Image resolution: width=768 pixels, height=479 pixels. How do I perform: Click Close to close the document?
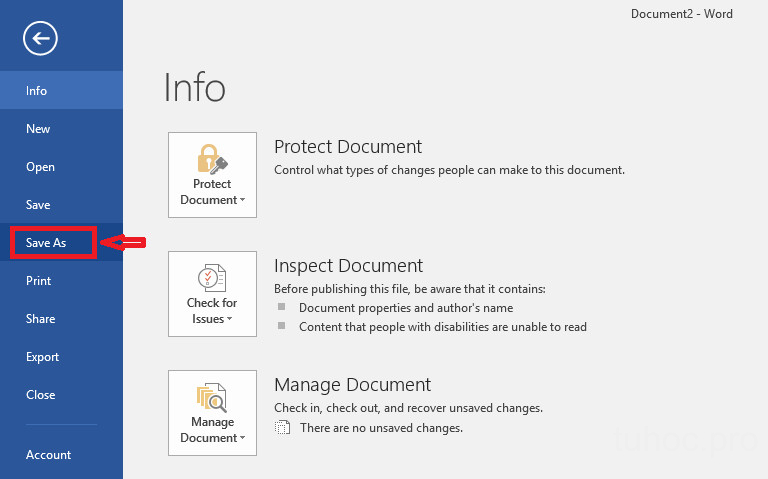[x=61, y=395]
